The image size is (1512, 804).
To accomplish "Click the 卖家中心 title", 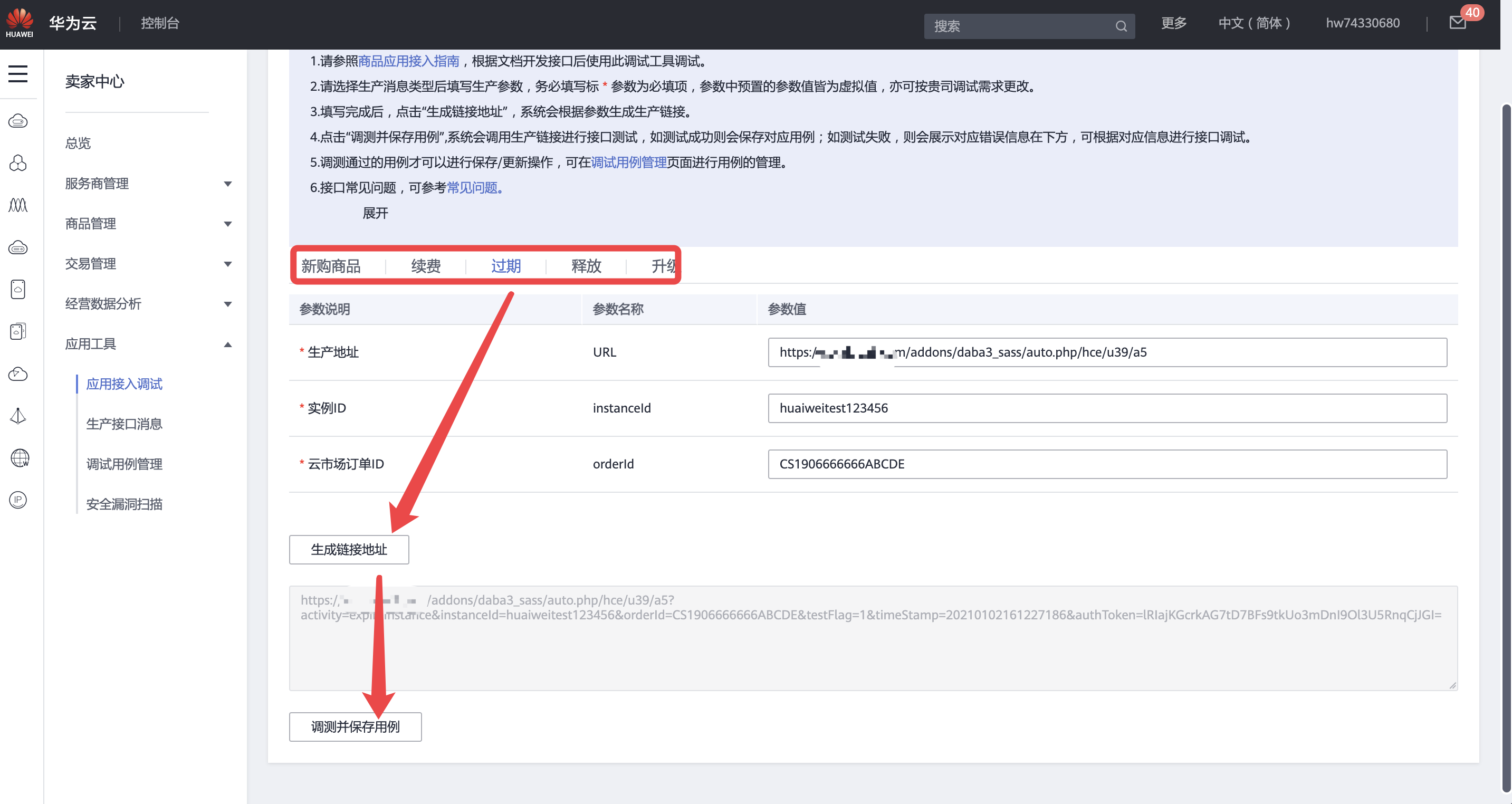I will pyautogui.click(x=94, y=82).
